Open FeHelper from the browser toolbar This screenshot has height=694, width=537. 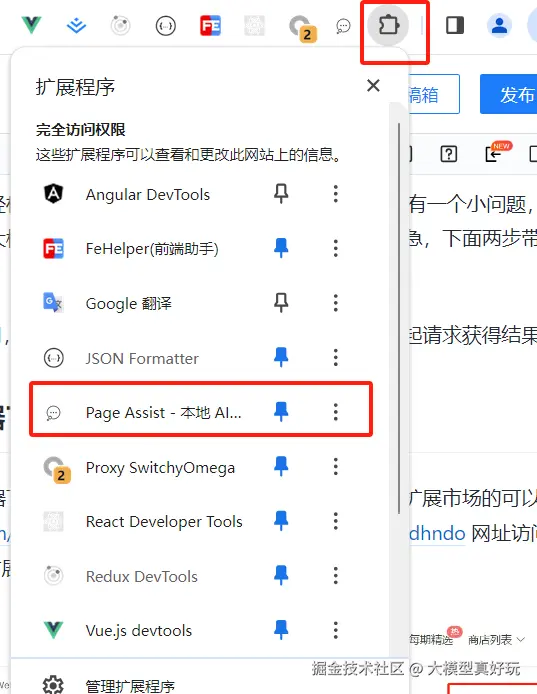[210, 26]
